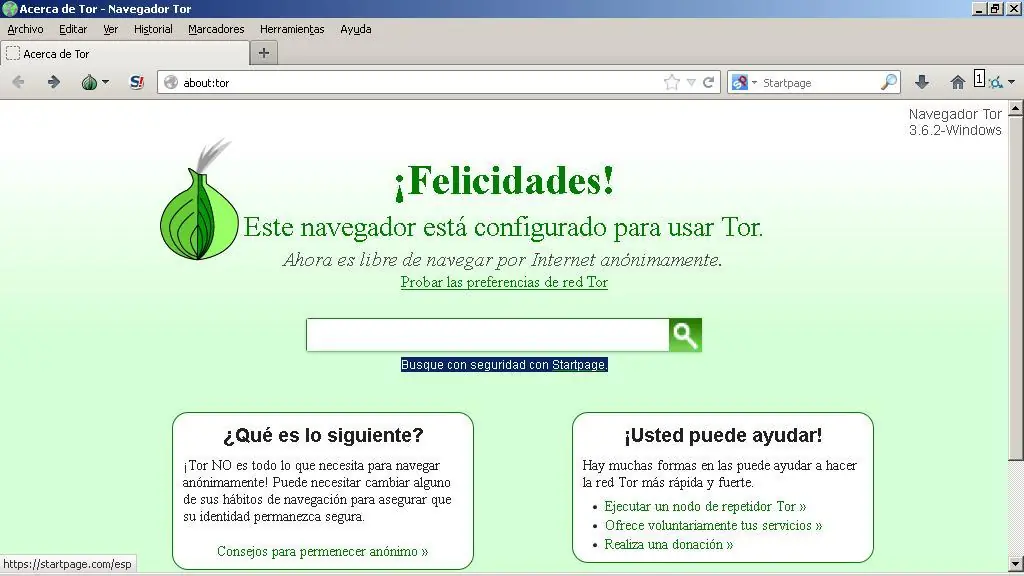
Task: Click the green search magnifier button
Action: click(x=685, y=335)
